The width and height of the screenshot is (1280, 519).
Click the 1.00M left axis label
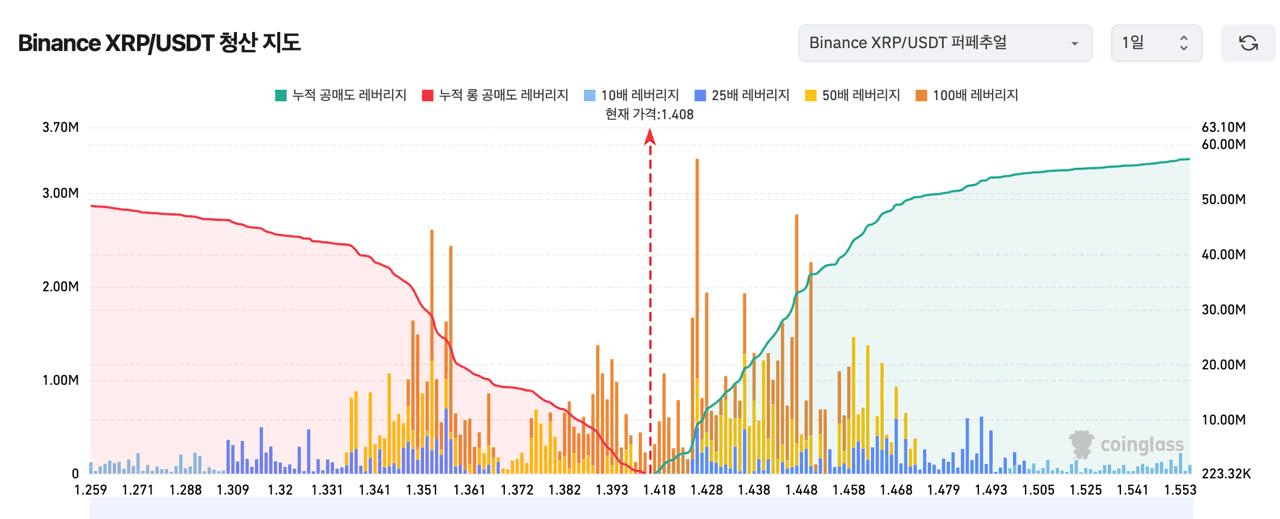60,380
